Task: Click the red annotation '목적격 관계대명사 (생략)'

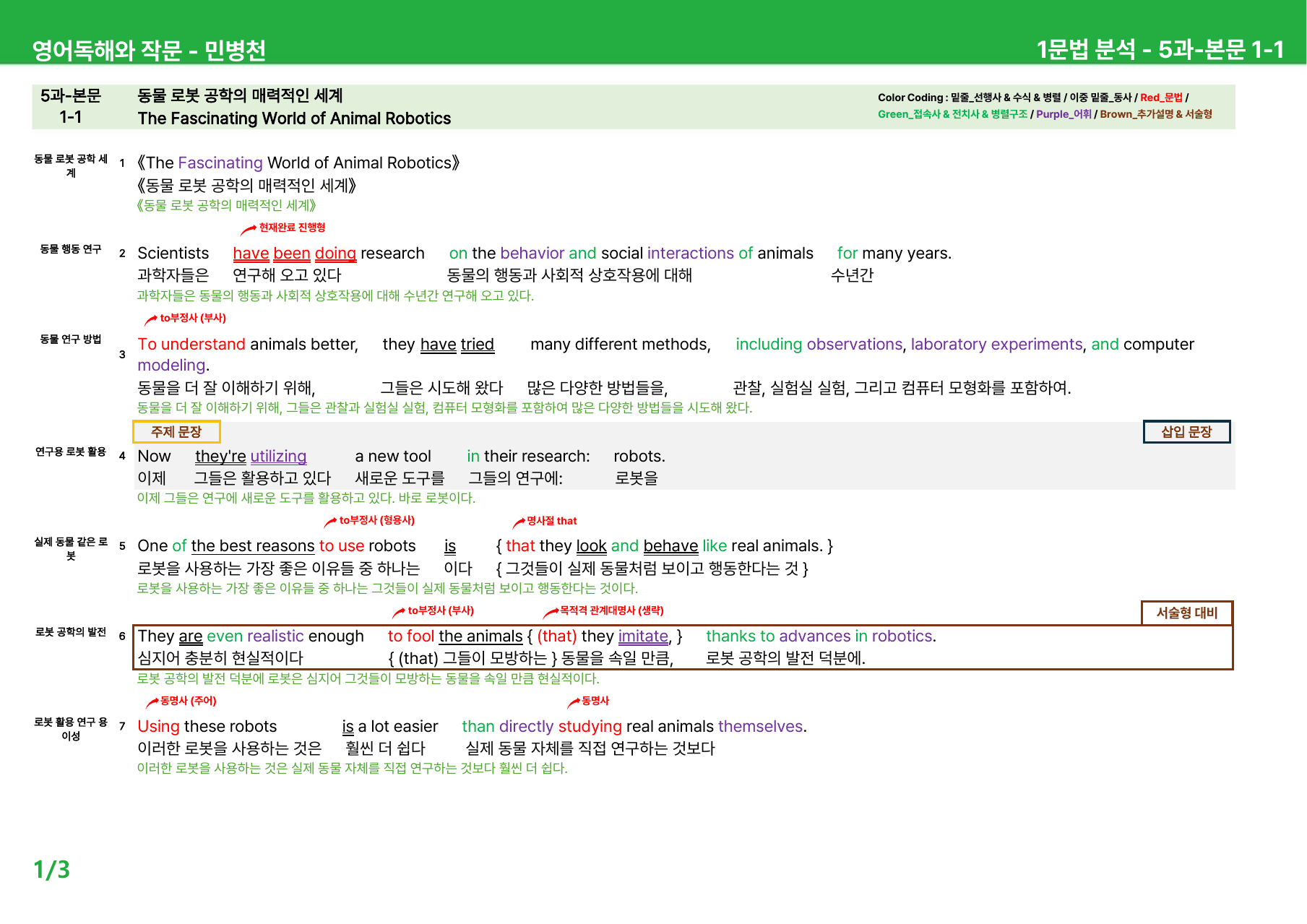Action: [x=612, y=610]
